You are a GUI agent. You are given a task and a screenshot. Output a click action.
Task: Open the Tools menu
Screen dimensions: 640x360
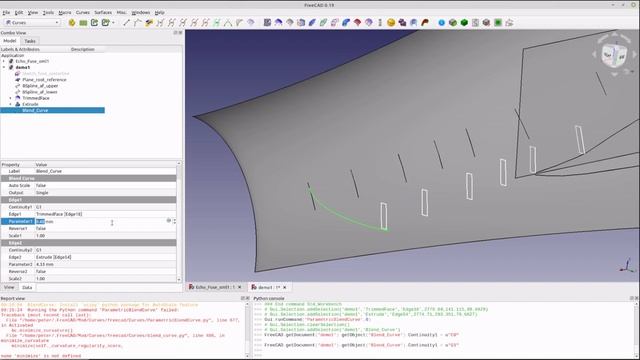click(48, 13)
